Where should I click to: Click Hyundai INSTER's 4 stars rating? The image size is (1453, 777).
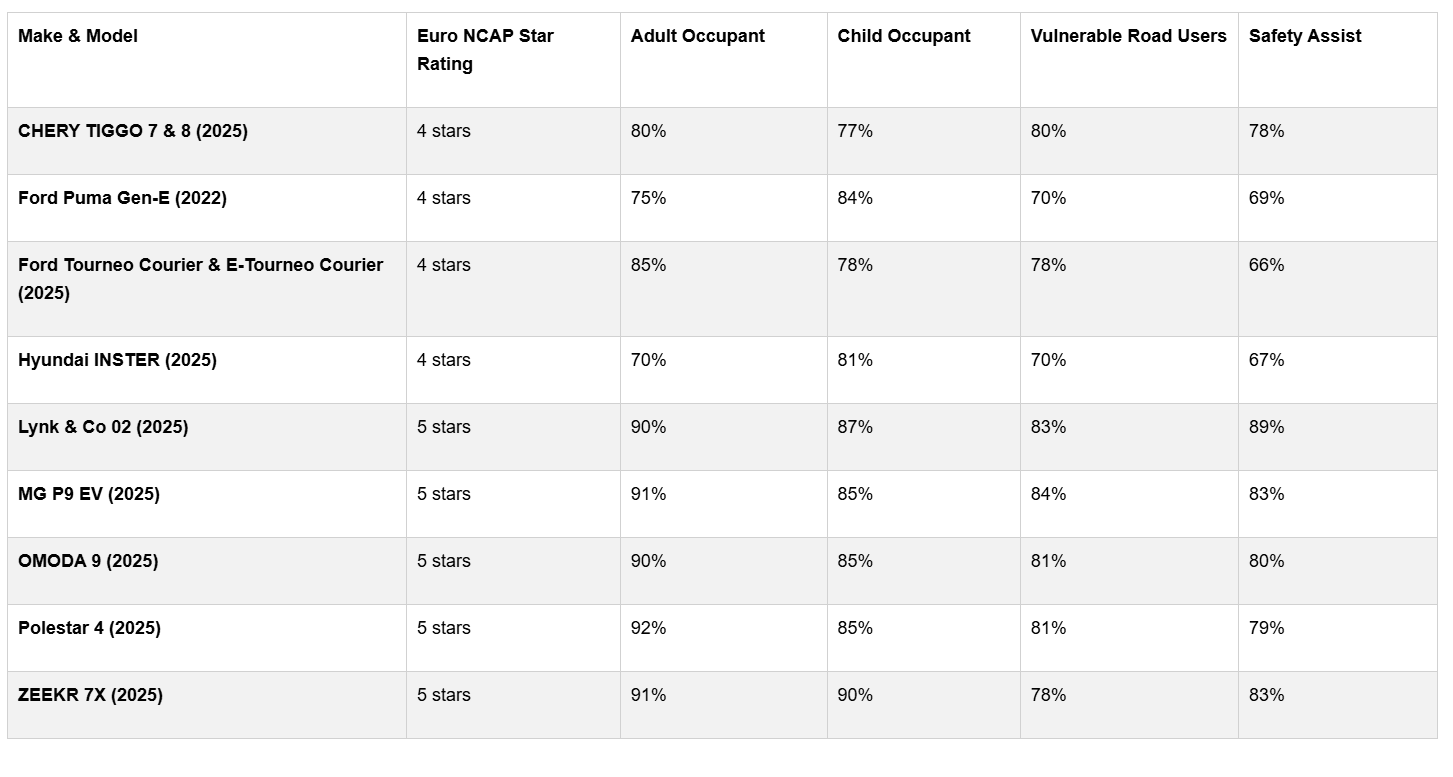click(443, 360)
